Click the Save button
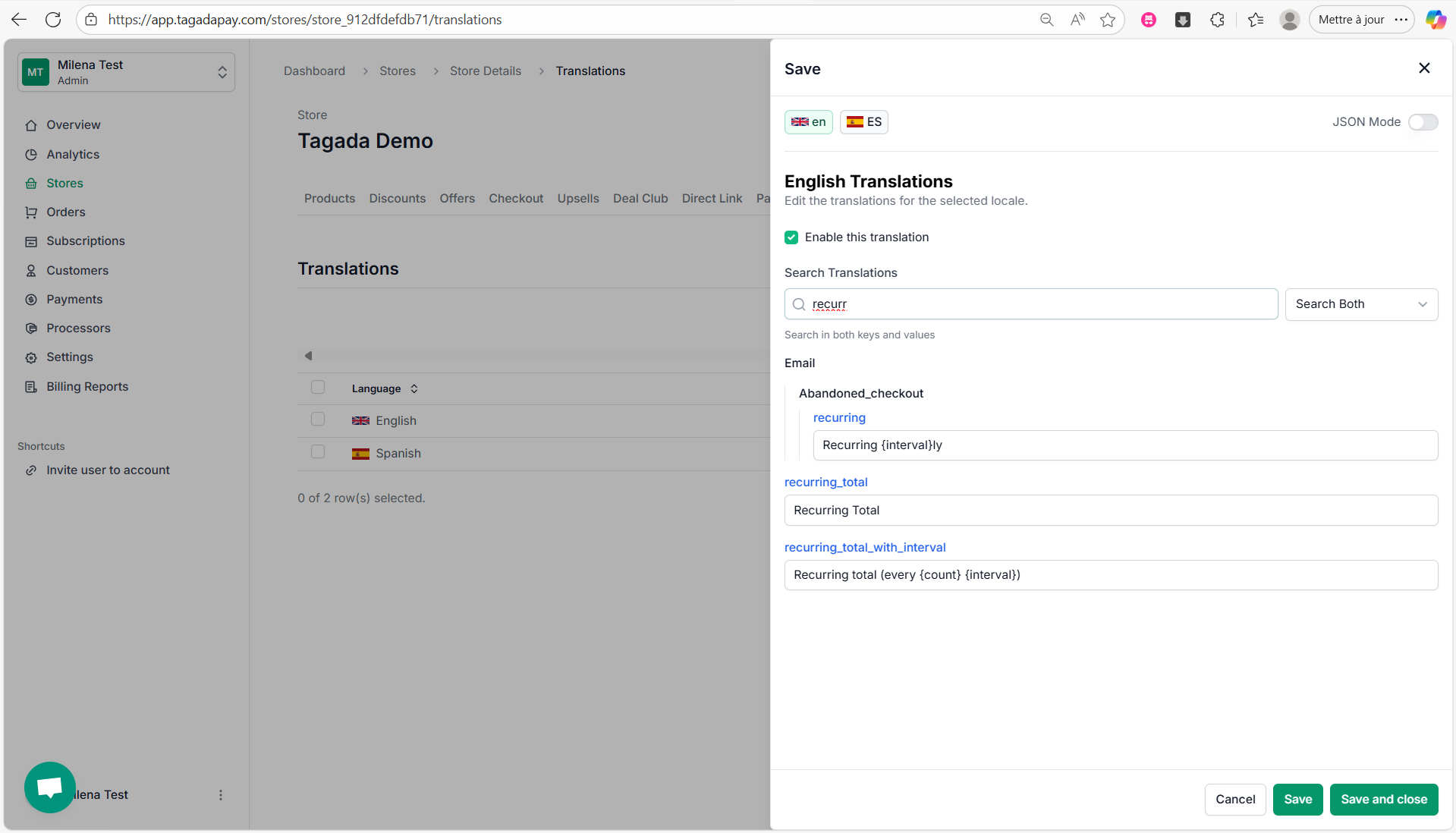 pos(1297,800)
